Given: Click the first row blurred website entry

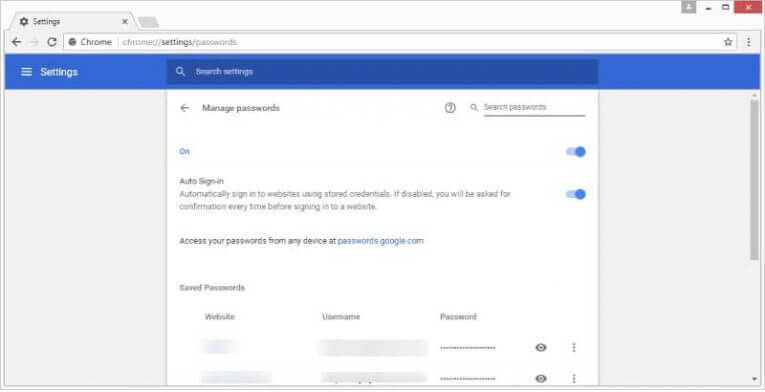Looking at the screenshot, I should 221,347.
